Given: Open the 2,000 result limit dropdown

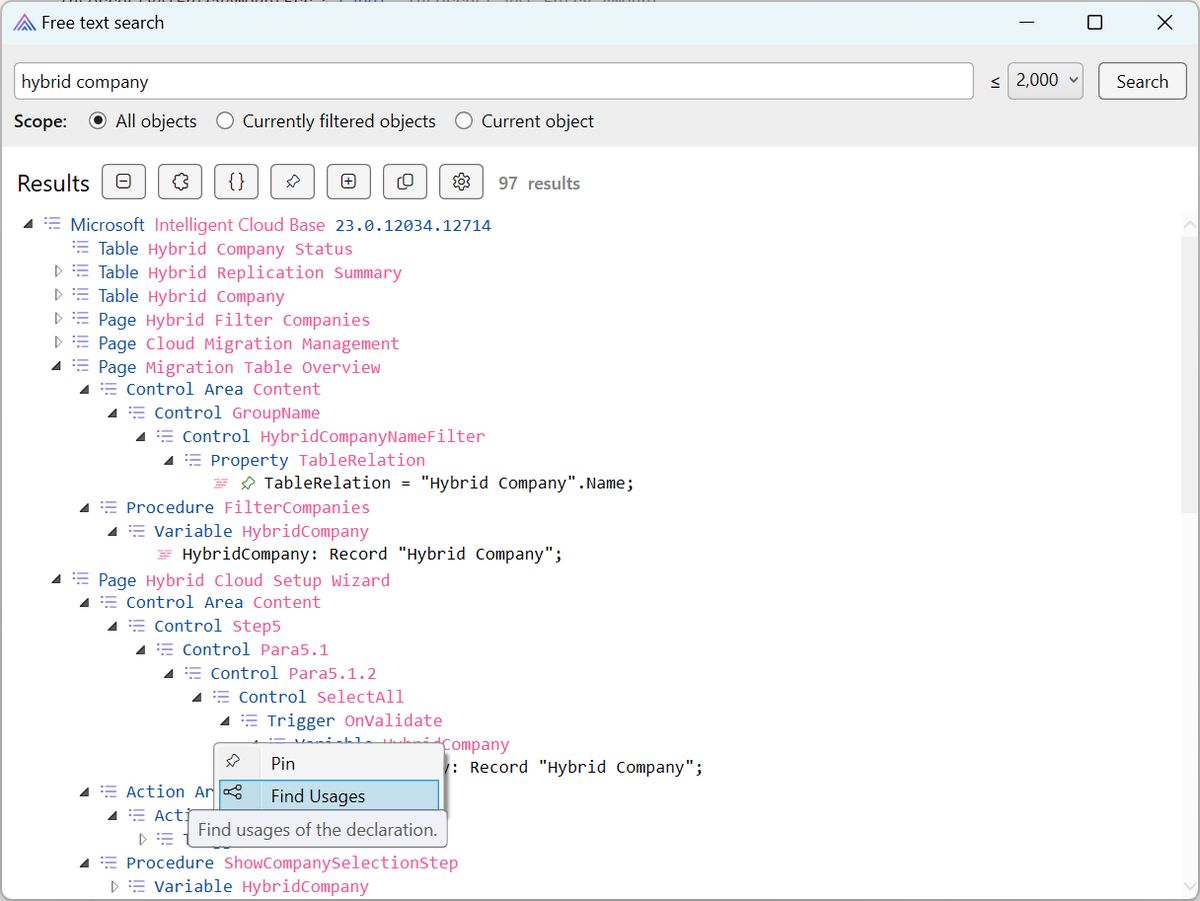Looking at the screenshot, I should (x=1046, y=81).
